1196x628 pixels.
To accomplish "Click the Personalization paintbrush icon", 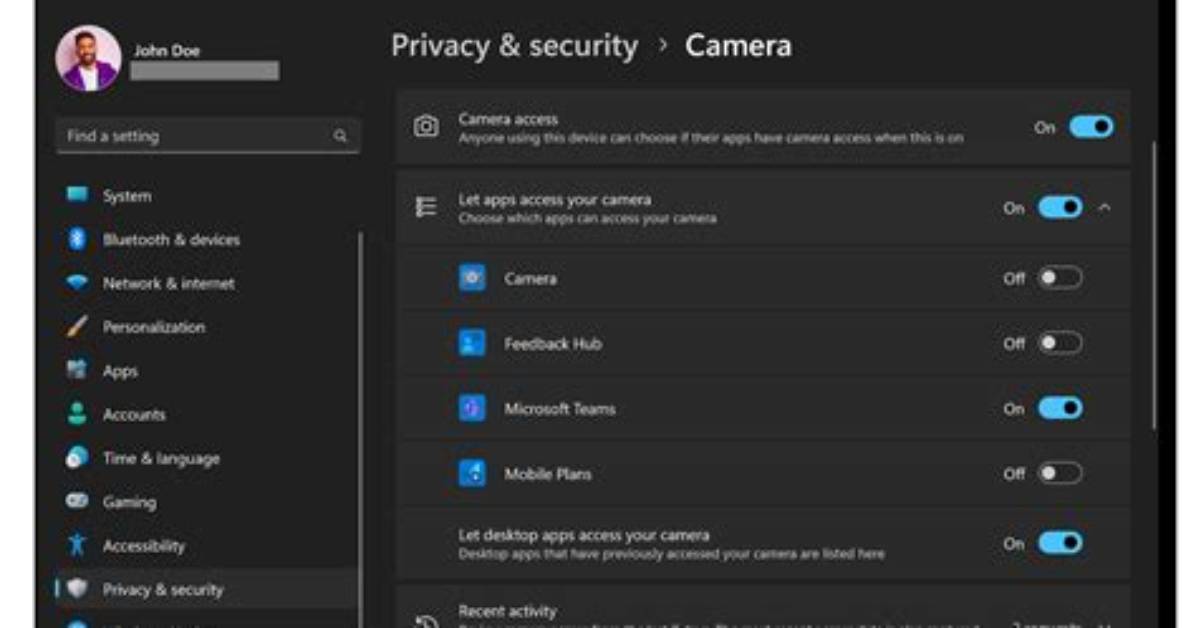I will [x=77, y=327].
